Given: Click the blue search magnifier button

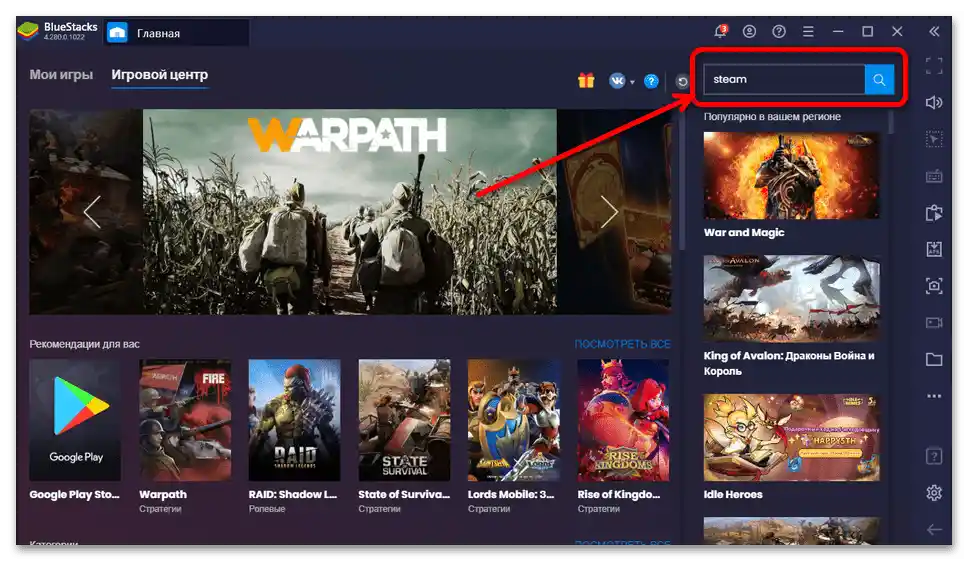Looking at the screenshot, I should [x=879, y=80].
